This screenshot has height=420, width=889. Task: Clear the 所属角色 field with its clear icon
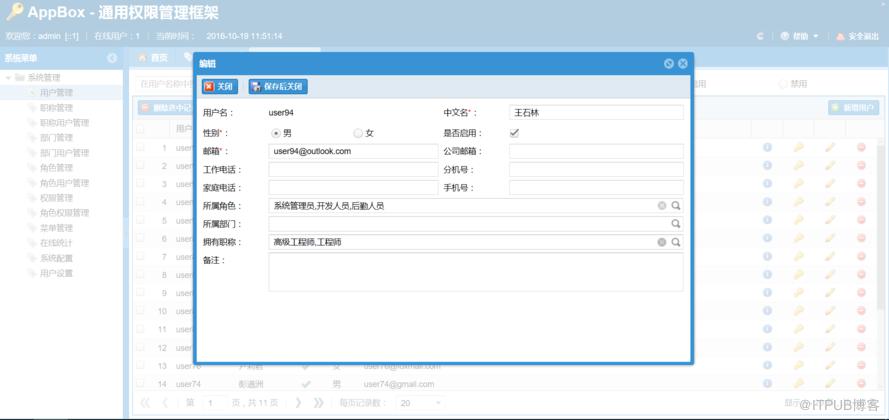point(662,206)
